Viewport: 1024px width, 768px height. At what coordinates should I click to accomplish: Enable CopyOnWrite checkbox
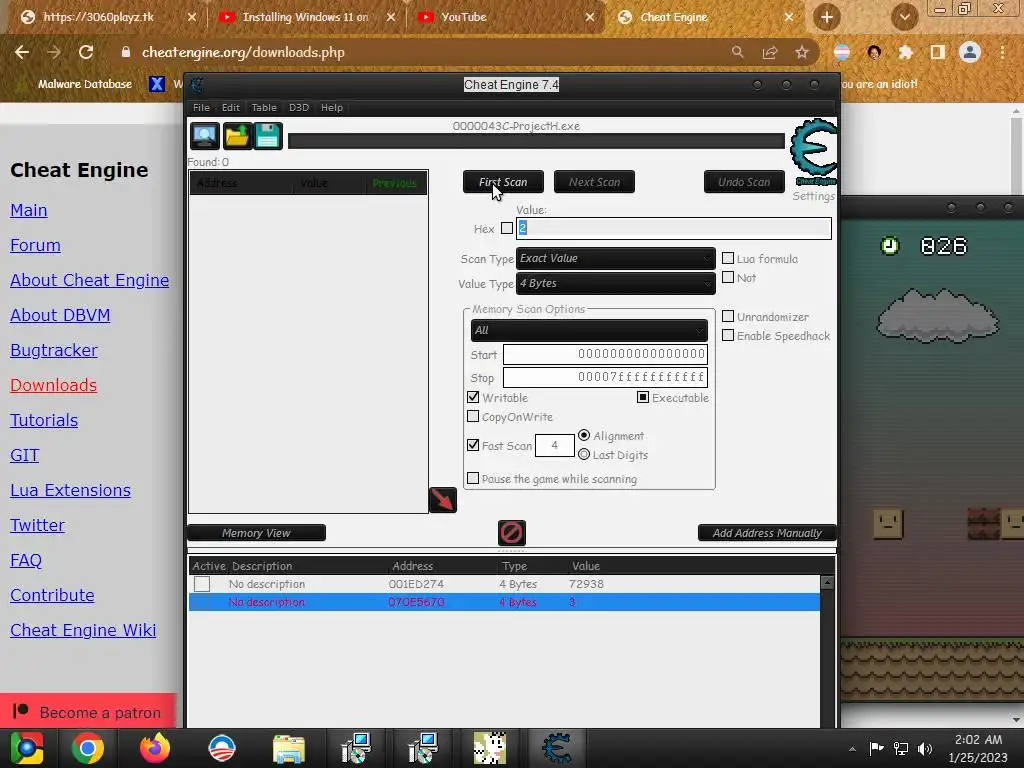point(473,416)
